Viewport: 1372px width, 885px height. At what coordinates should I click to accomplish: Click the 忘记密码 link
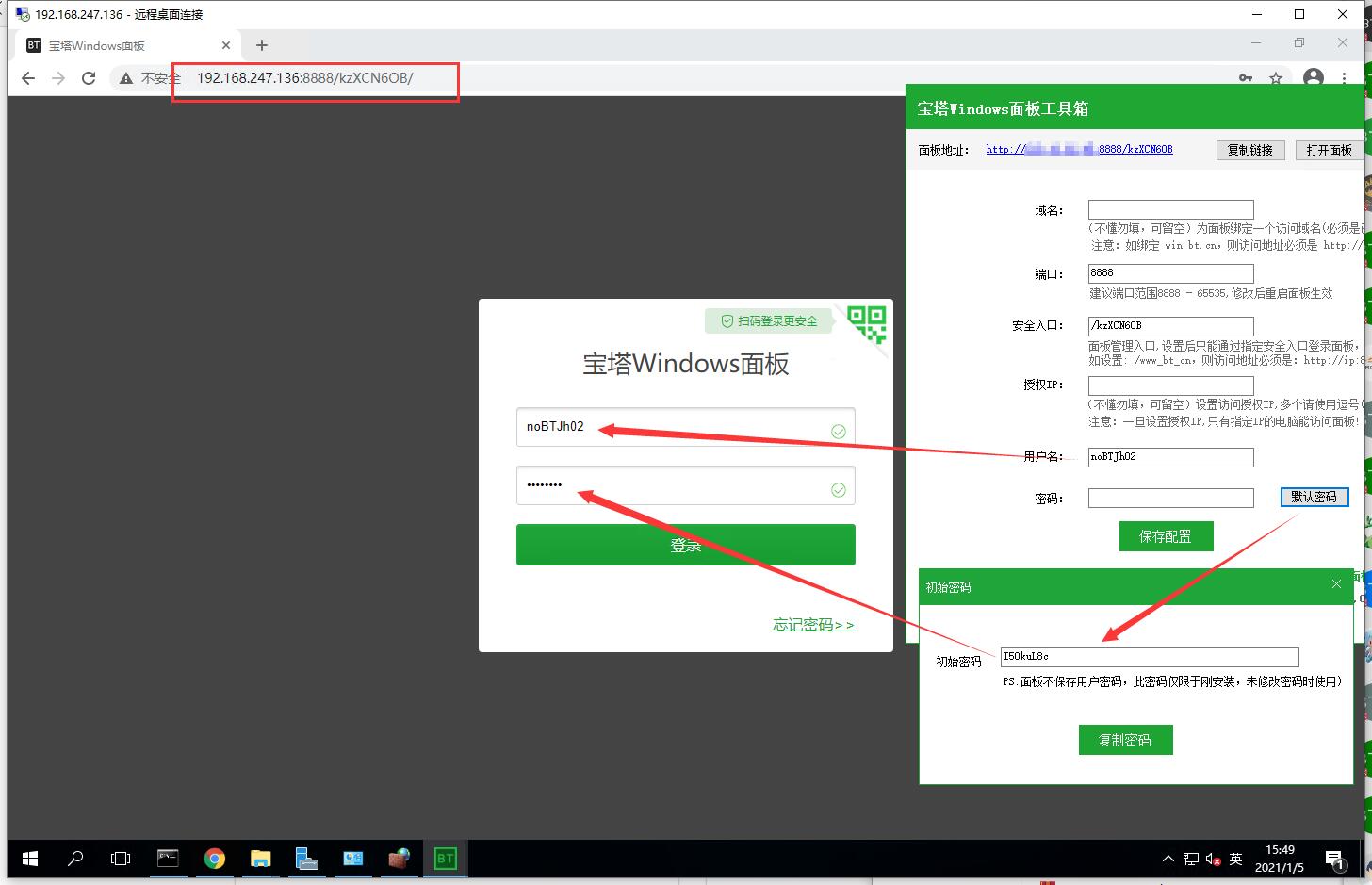pyautogui.click(x=813, y=624)
